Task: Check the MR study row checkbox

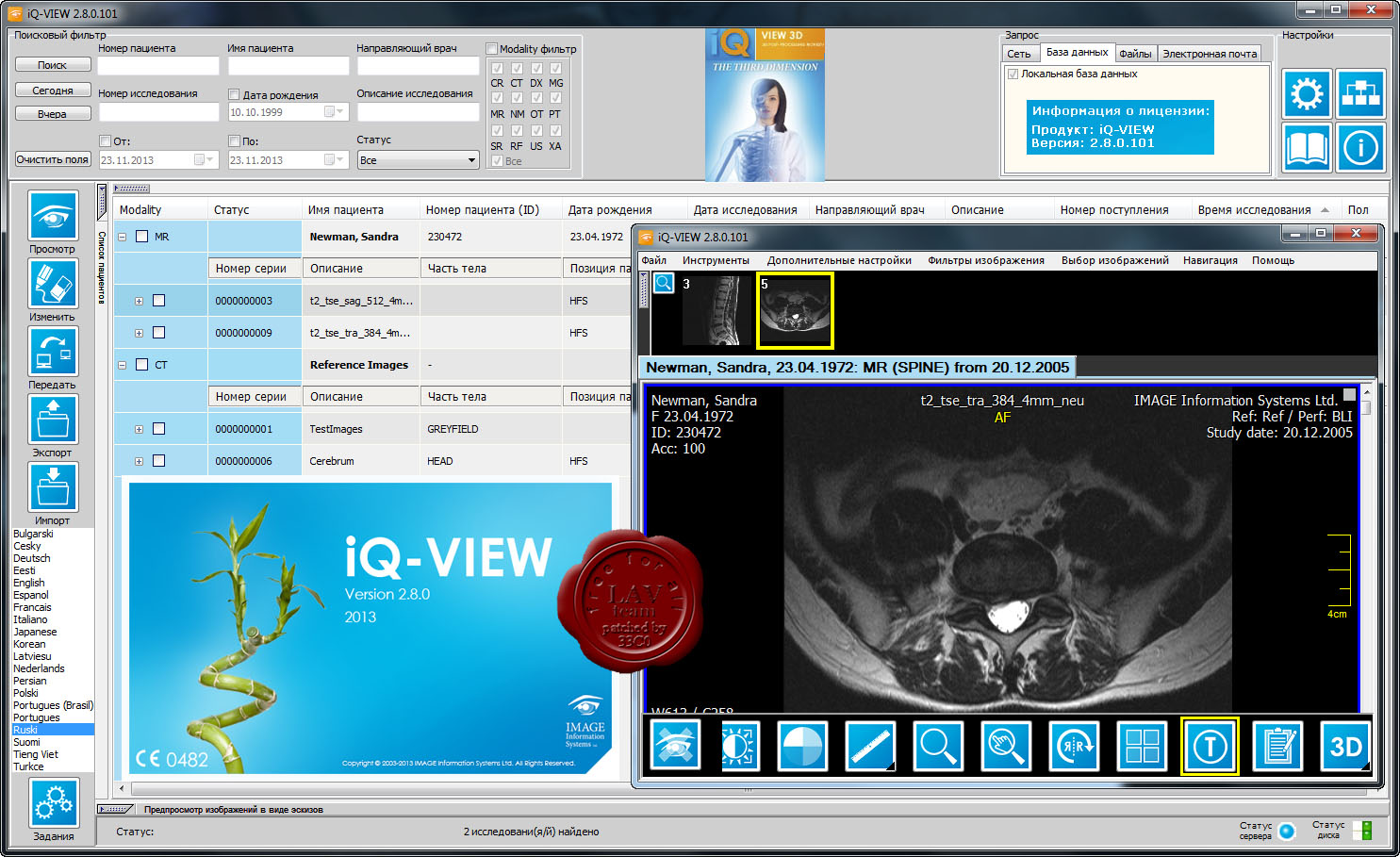Action: 141,237
